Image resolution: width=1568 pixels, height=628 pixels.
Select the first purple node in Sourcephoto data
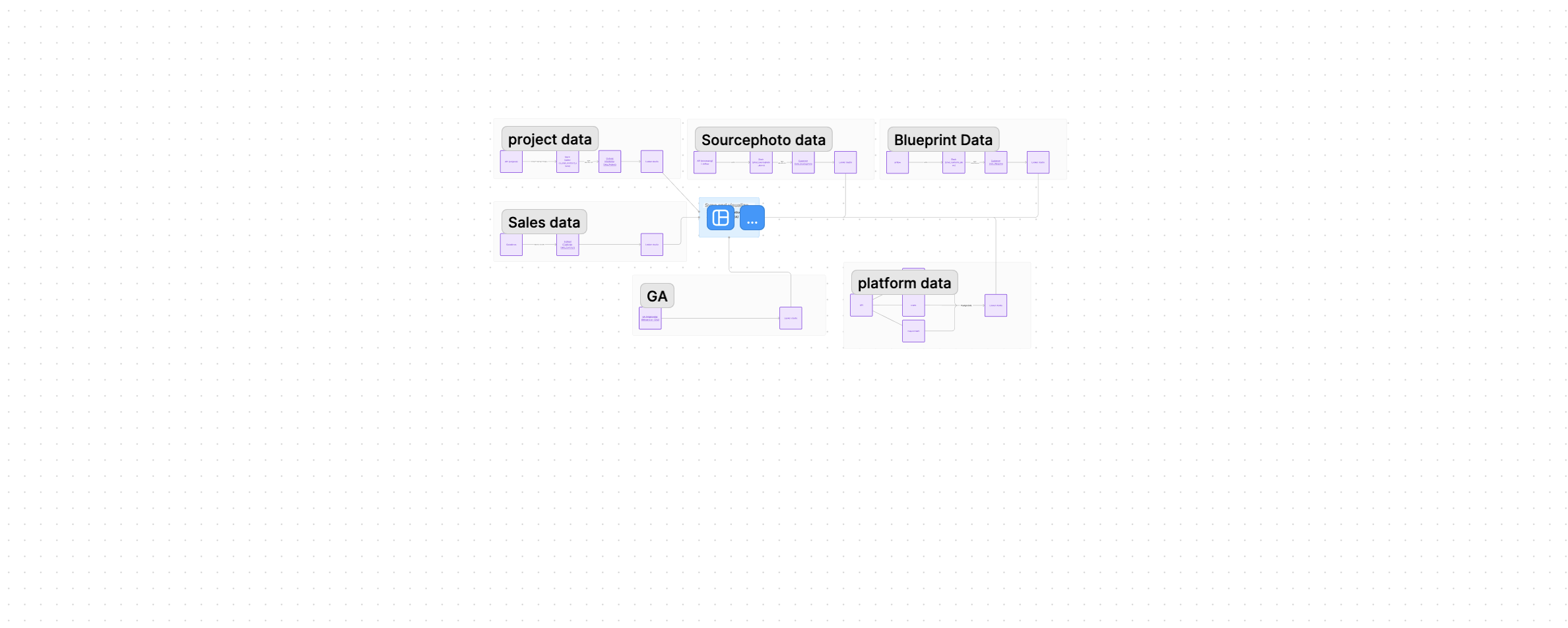(705, 162)
